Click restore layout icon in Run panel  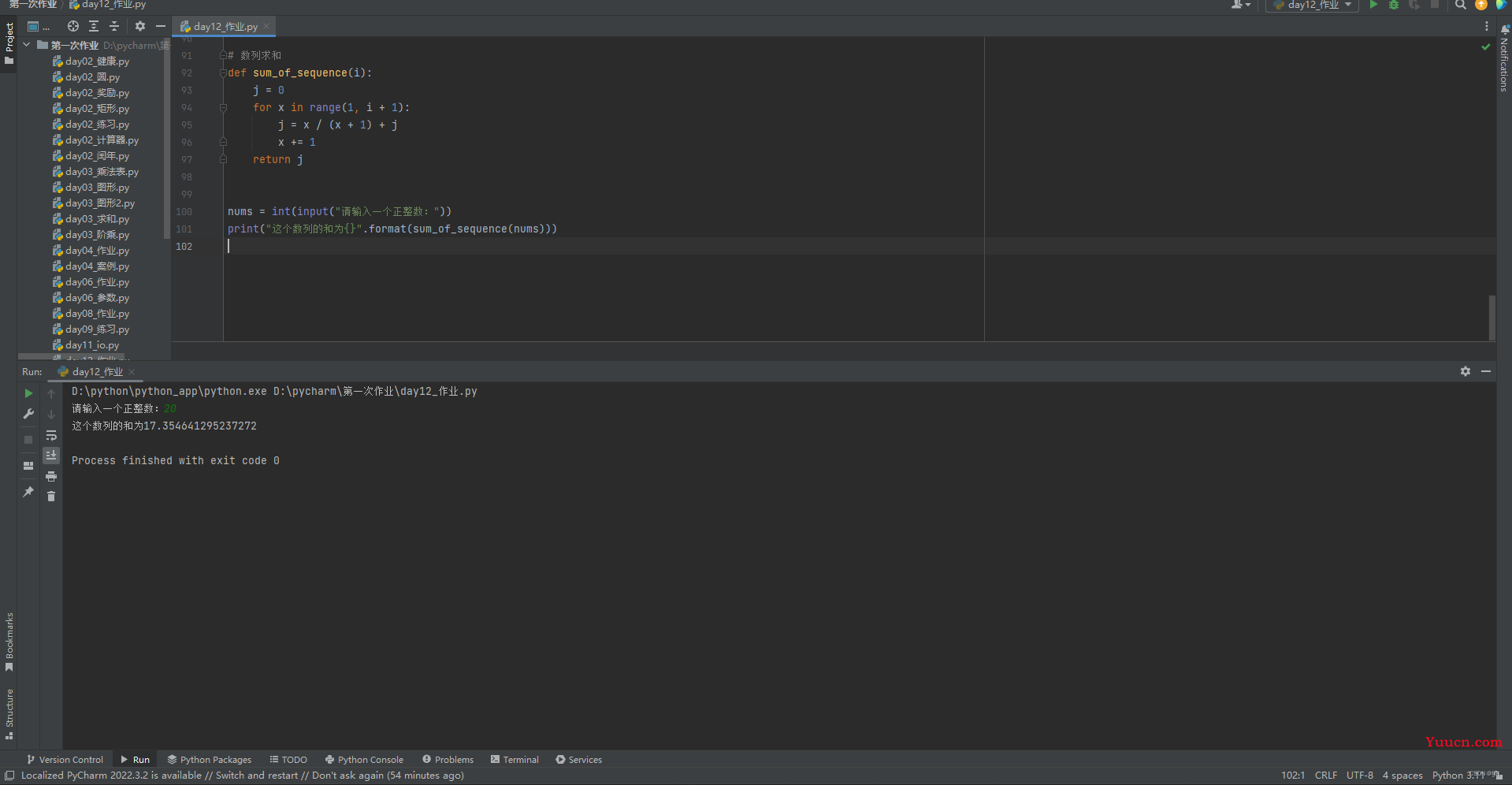[x=28, y=466]
